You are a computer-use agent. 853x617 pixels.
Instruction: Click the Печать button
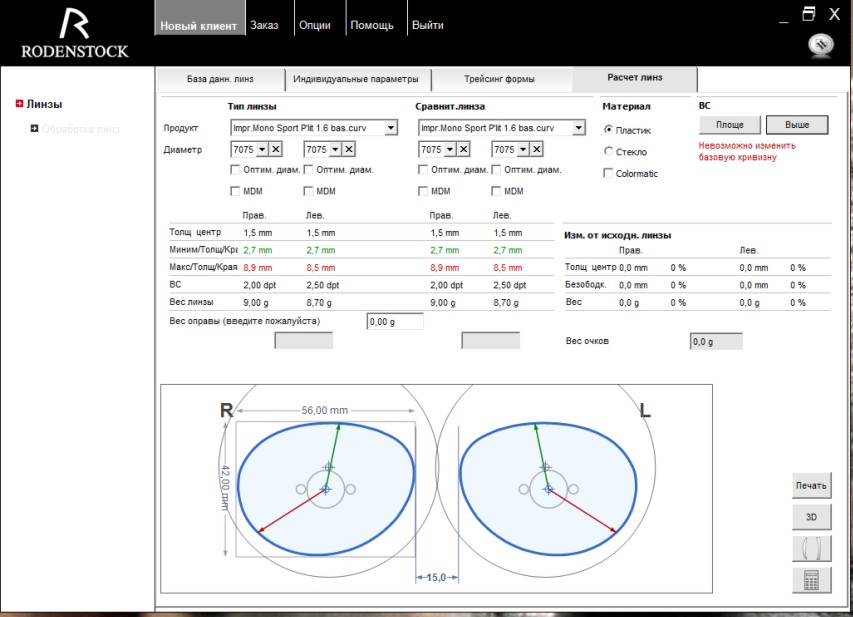811,485
